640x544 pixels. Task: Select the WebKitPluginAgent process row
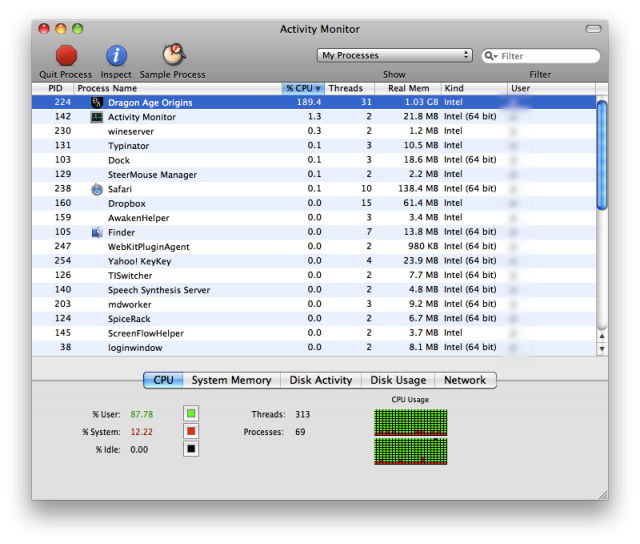314,246
